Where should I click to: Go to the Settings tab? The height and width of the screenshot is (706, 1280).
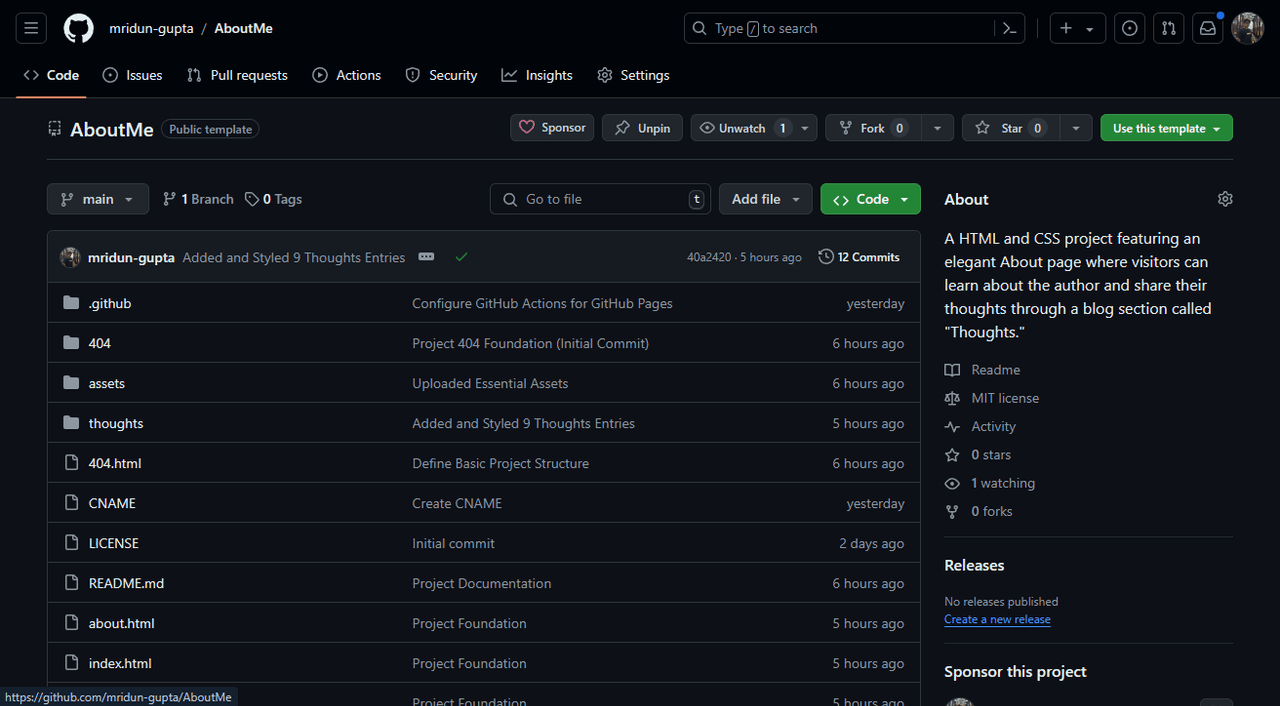633,75
